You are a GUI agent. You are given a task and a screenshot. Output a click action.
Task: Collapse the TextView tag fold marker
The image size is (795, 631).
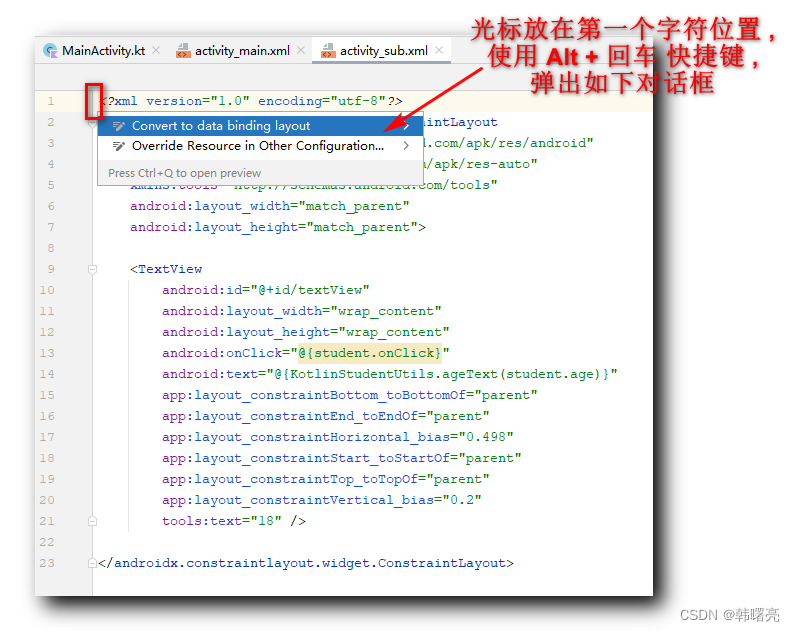[92, 269]
